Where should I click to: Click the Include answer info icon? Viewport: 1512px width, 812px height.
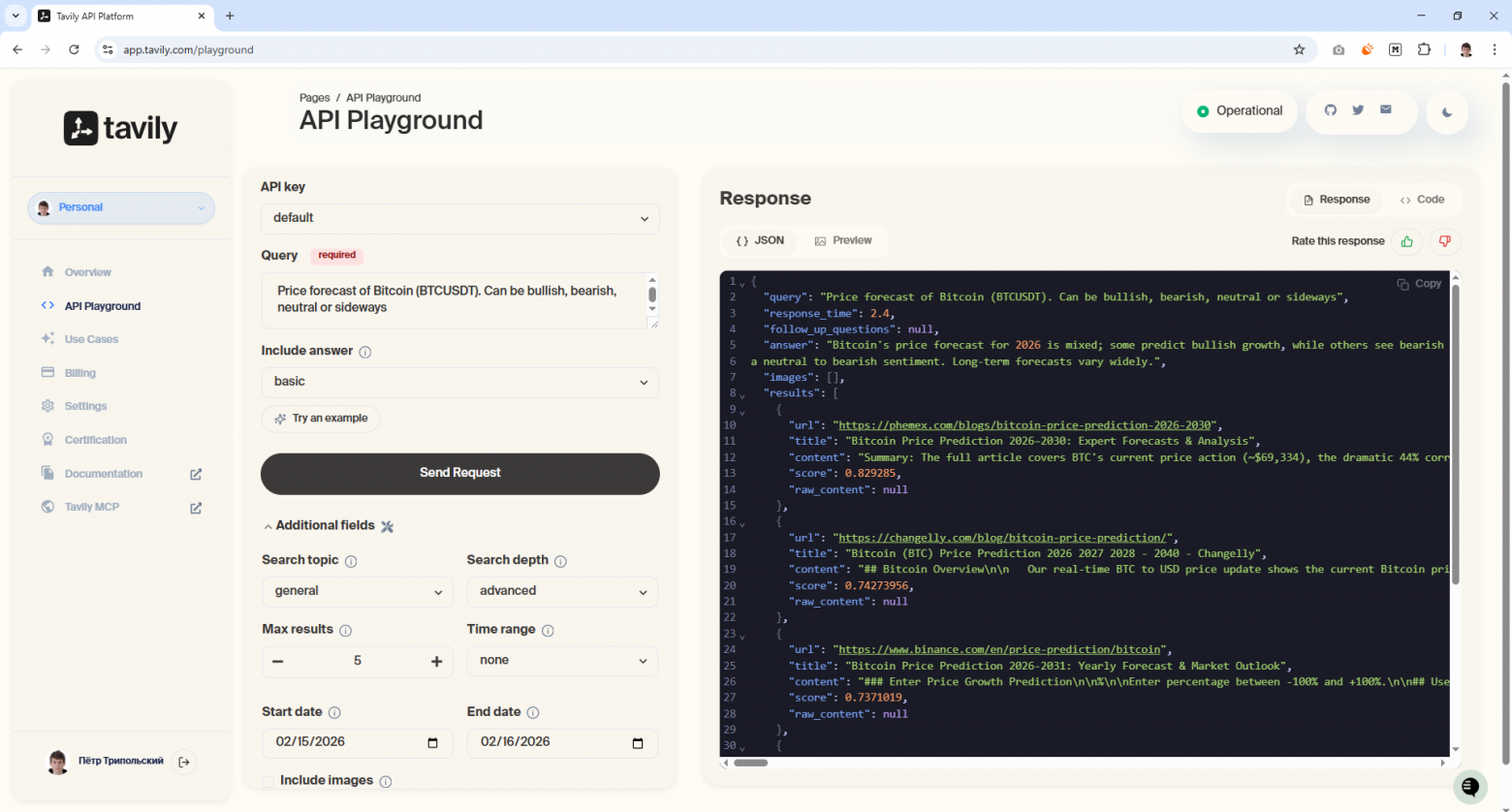365,352
